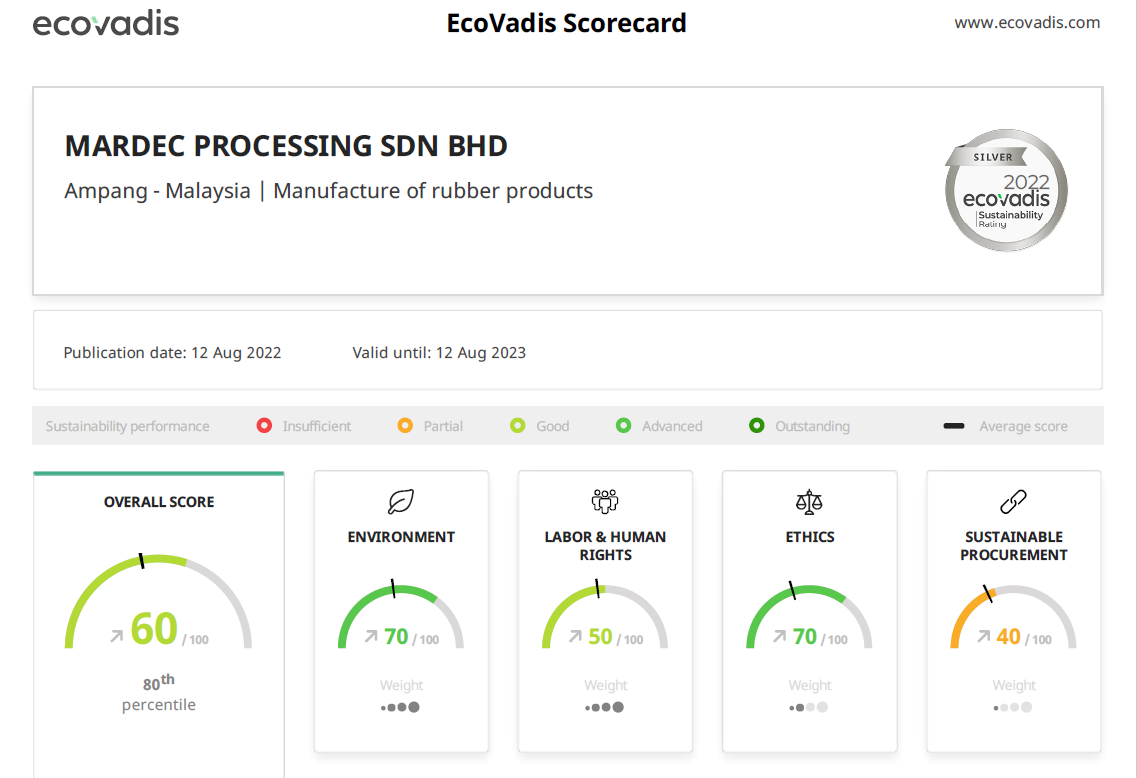The height and width of the screenshot is (778, 1137).
Task: Click the Environment score value 70
Action: [x=396, y=636]
